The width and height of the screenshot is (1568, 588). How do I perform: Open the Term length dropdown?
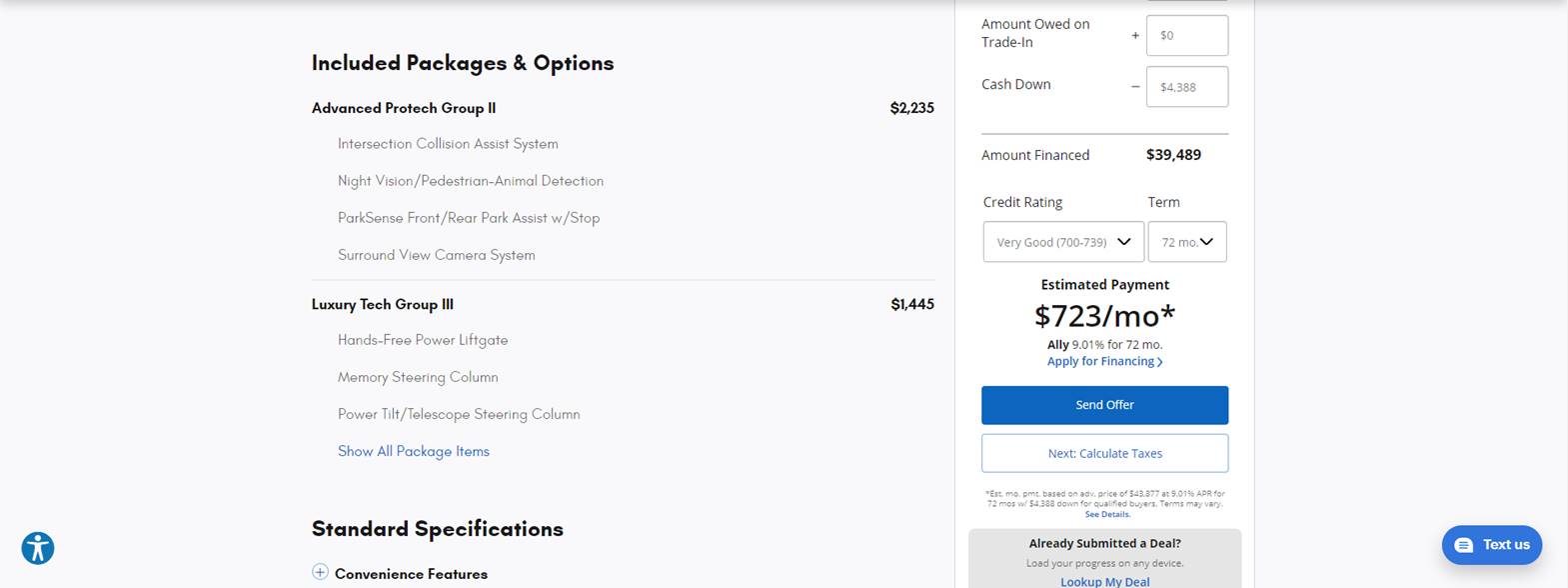(x=1186, y=242)
